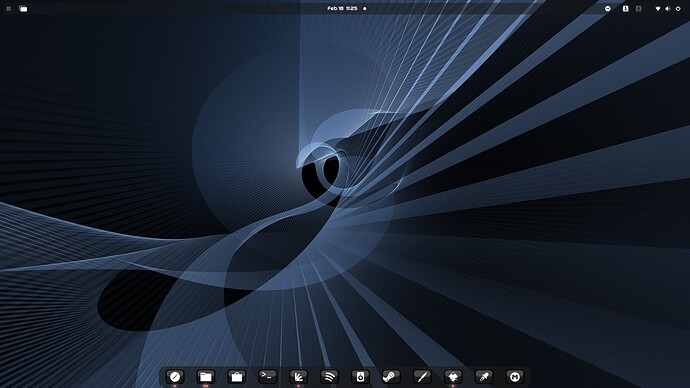690x388 pixels.
Task: Open the Wi-Fi network status menu
Action: tap(658, 8)
